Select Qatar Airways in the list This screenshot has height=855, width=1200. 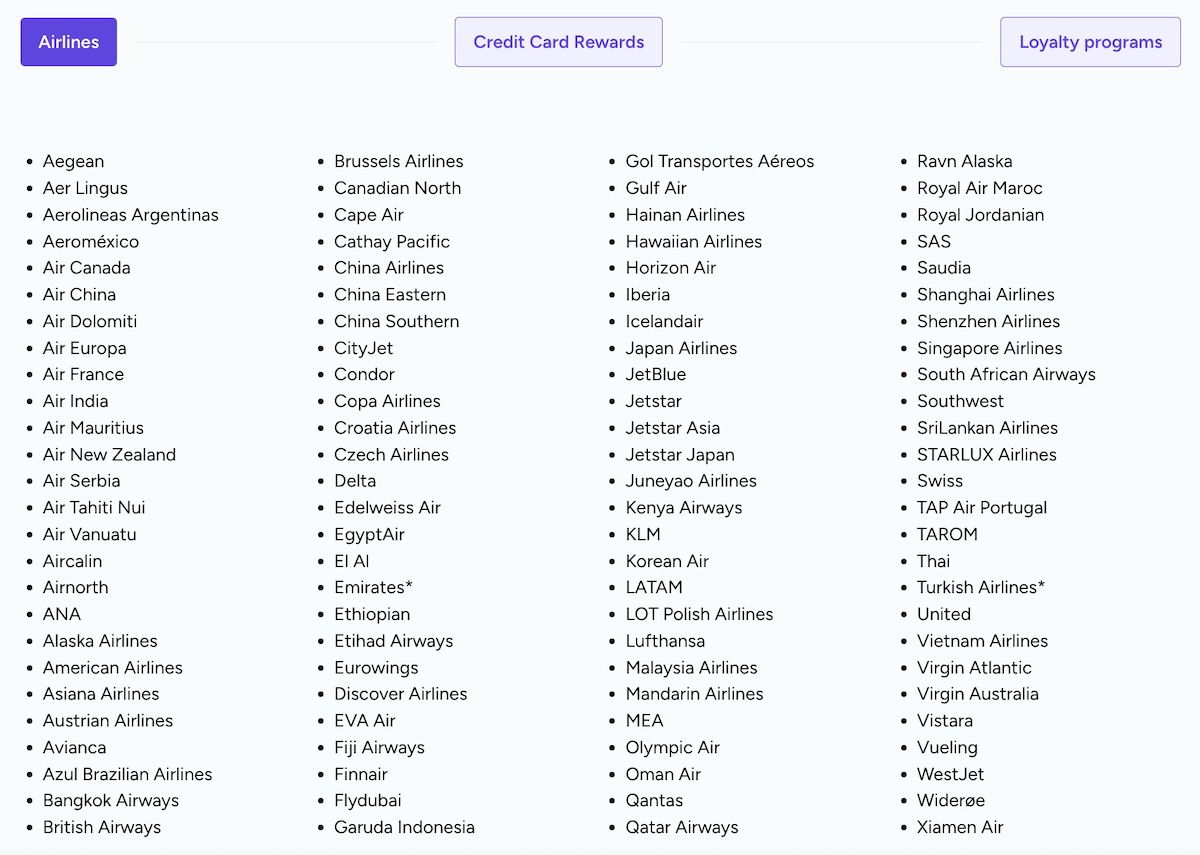pos(682,827)
